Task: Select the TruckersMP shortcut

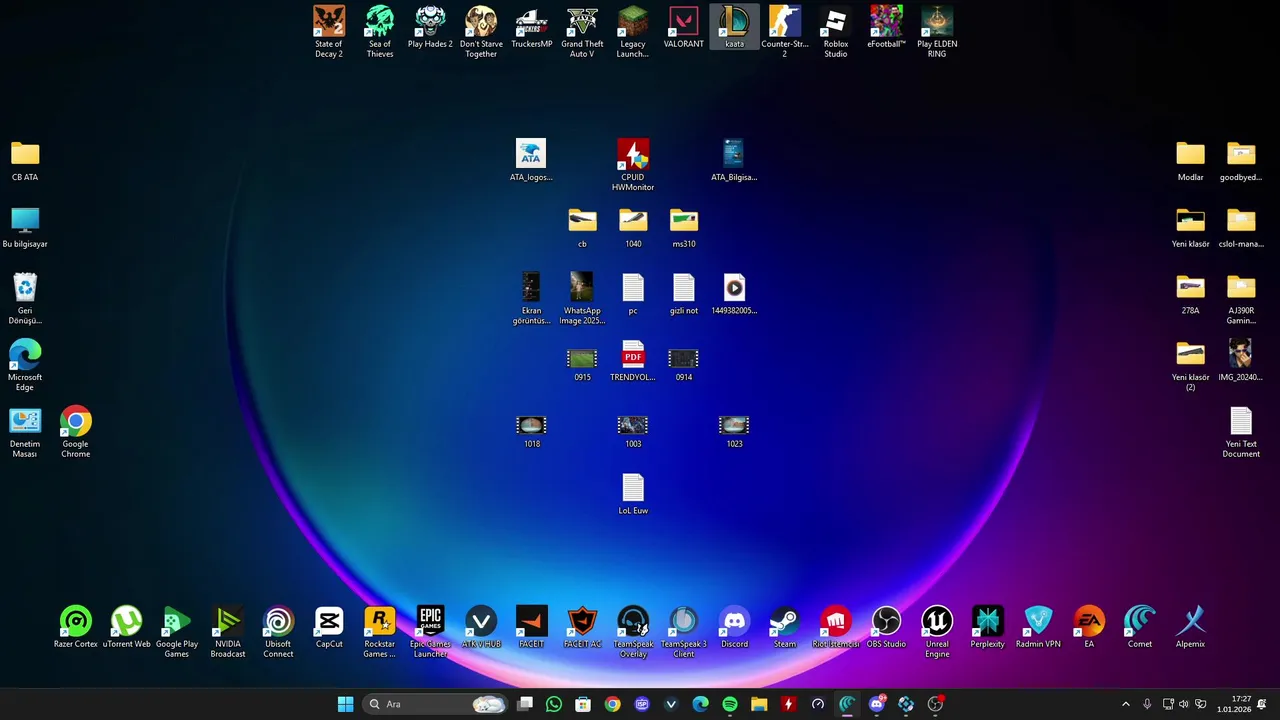Action: (532, 28)
